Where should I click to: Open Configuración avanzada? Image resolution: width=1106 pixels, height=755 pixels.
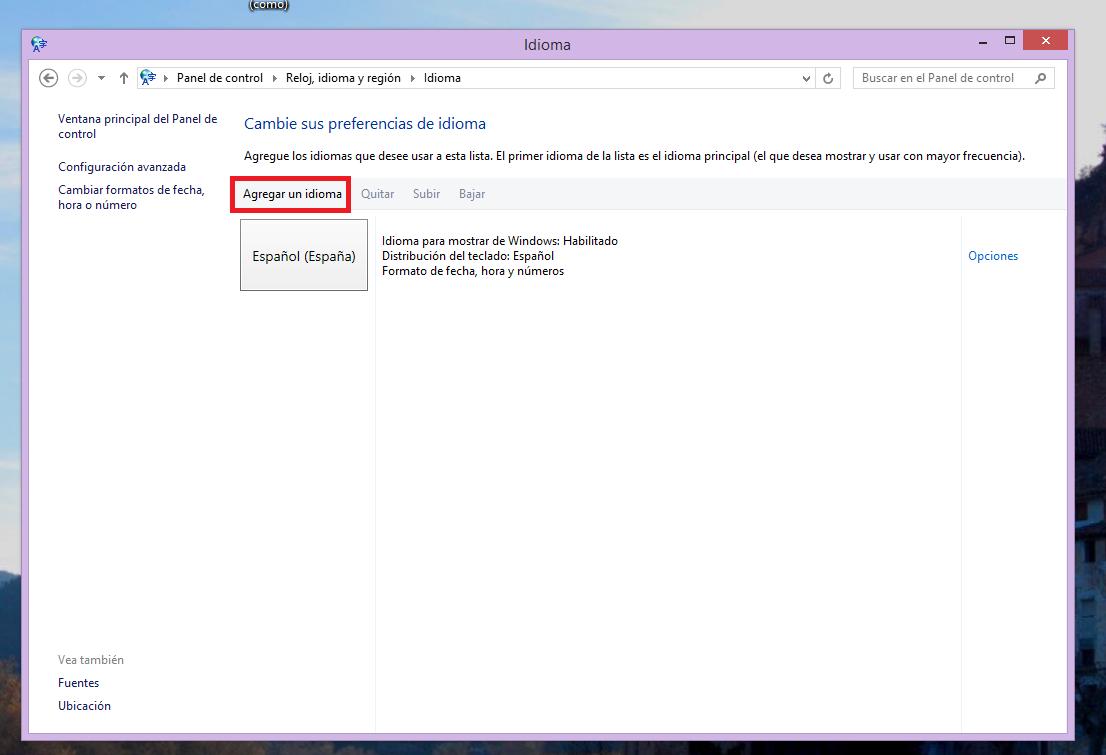(x=122, y=167)
